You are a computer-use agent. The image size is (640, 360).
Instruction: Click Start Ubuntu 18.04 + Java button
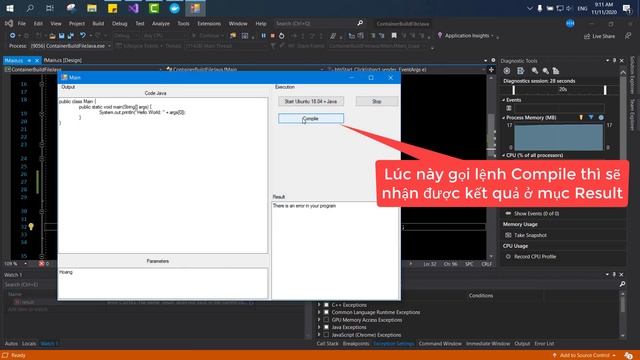[311, 101]
